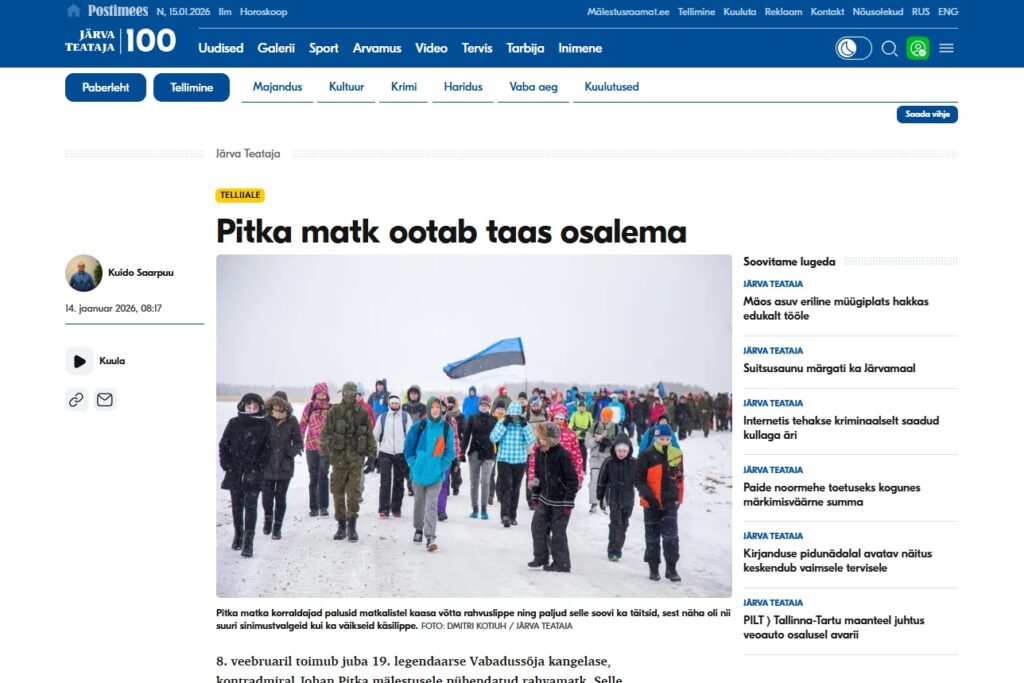Click the main hikers article photo
1024x683 pixels.
tap(474, 426)
